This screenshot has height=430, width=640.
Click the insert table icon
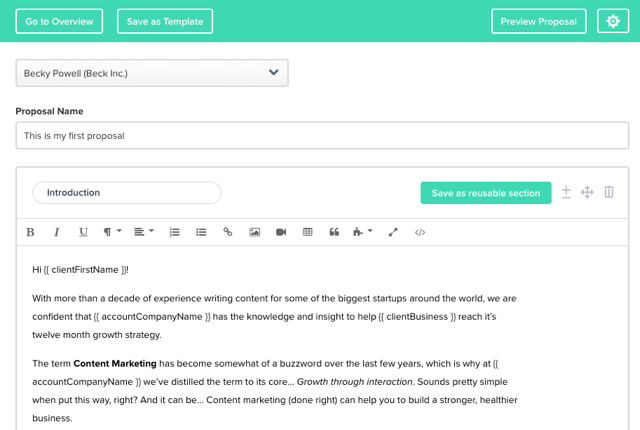click(308, 232)
